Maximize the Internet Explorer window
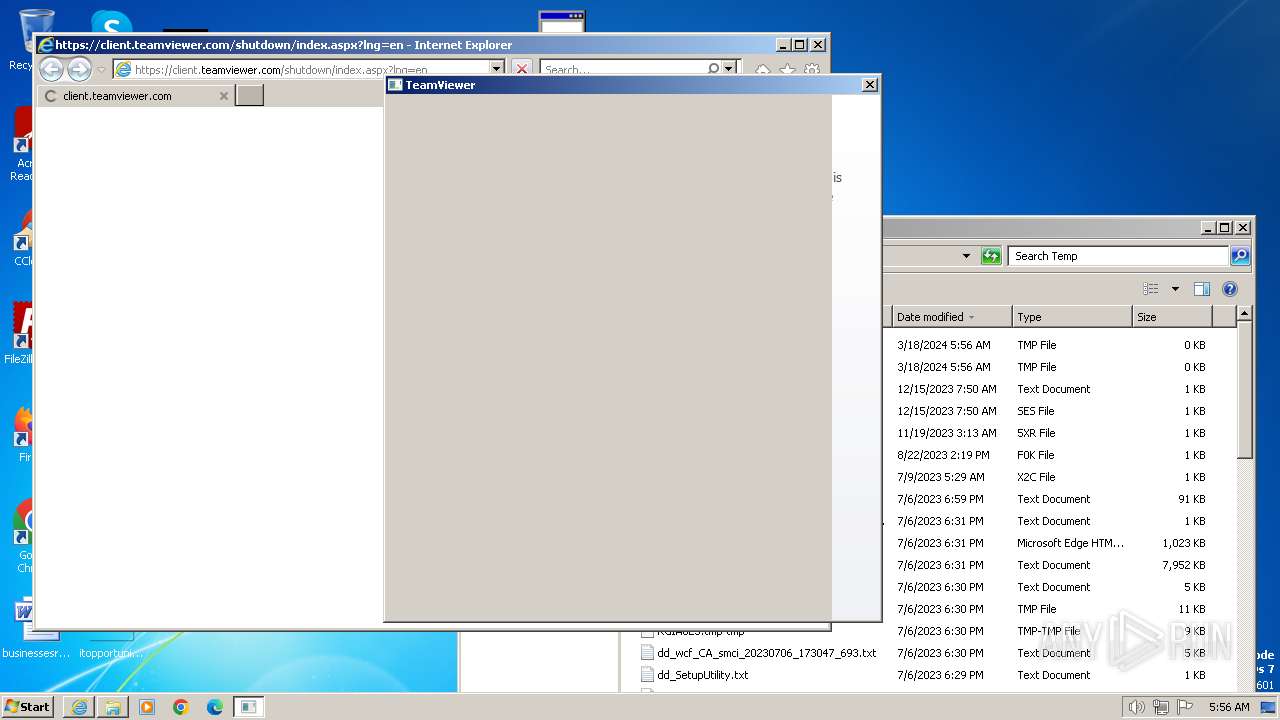 [x=799, y=45]
